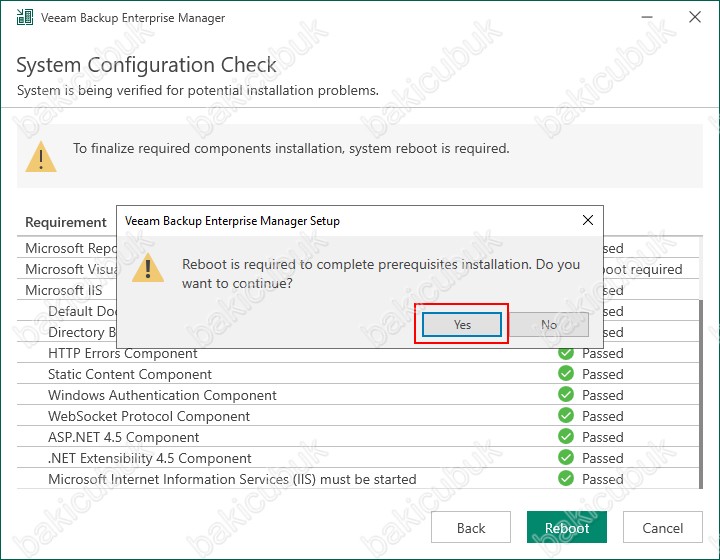Select the Static Content Component row
Screen dimensions: 720x560
pyautogui.click(x=358, y=374)
